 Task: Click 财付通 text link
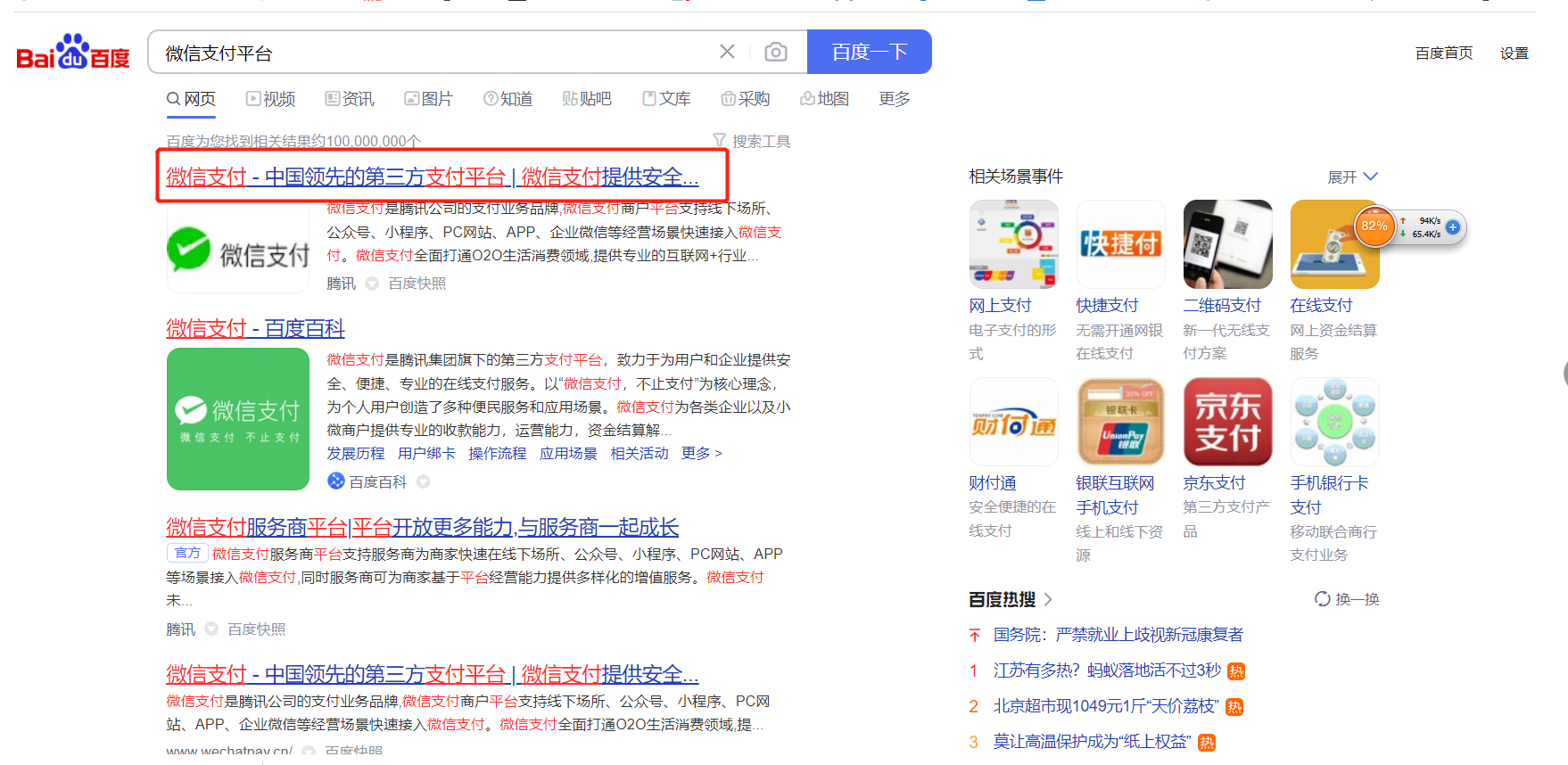[x=993, y=483]
